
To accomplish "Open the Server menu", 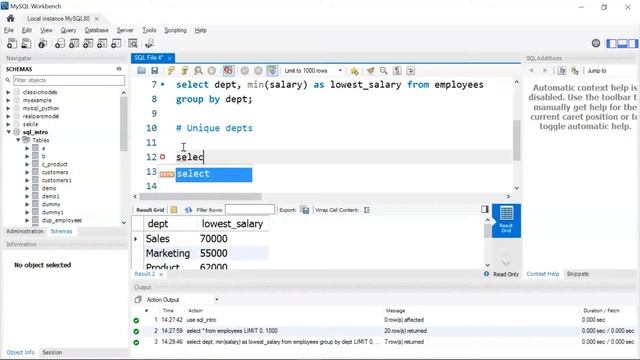I will [124, 30].
